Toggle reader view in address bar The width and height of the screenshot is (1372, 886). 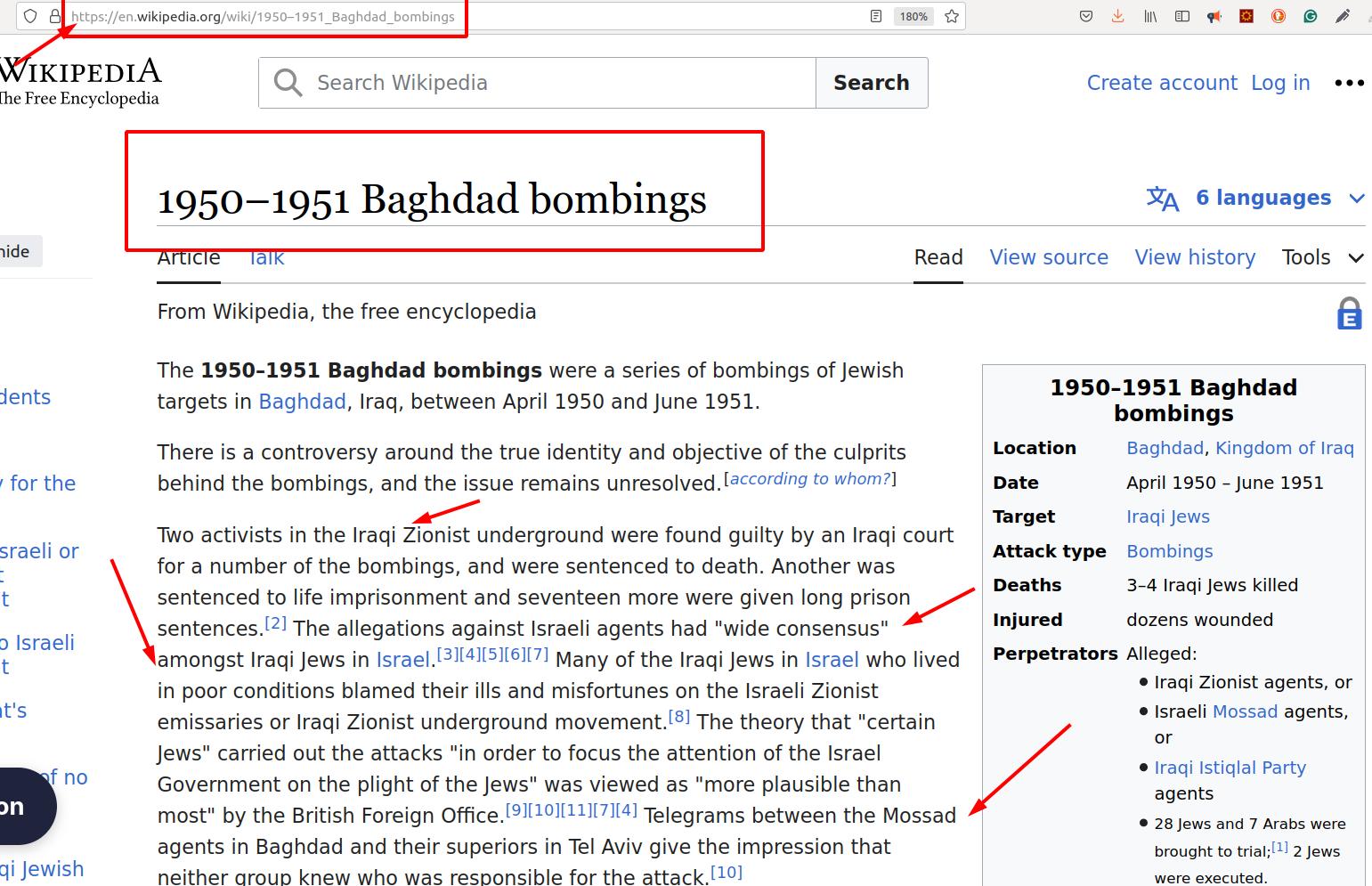[876, 16]
